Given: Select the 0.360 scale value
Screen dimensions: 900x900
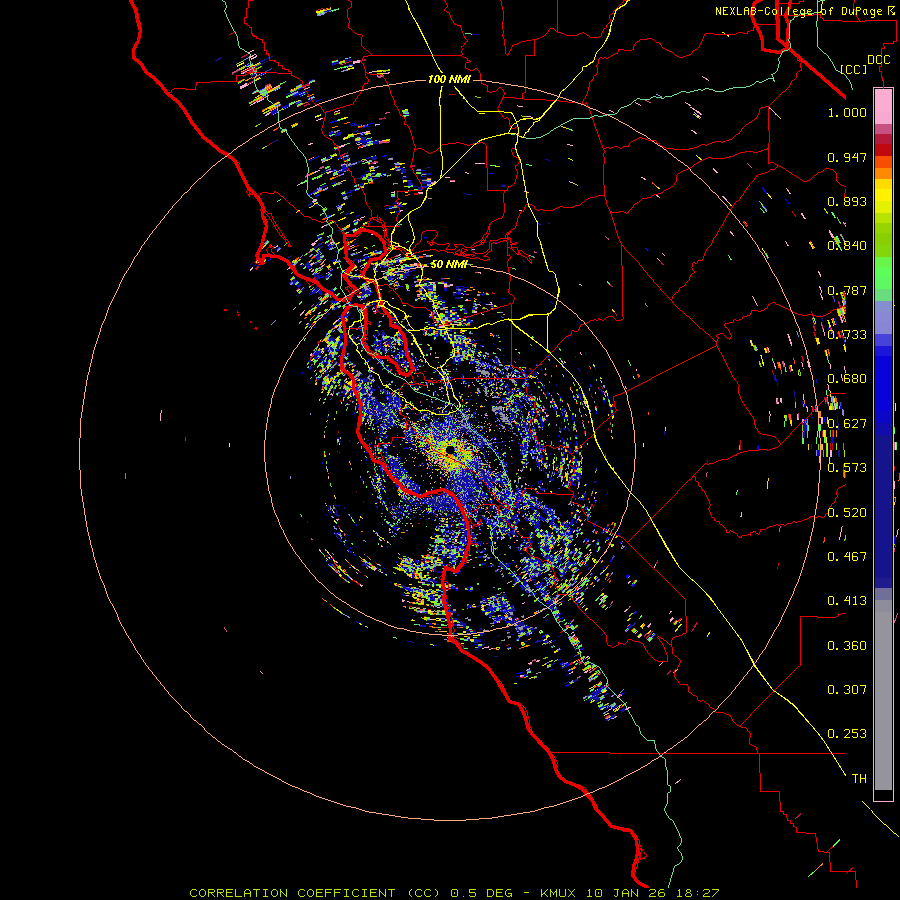Looking at the screenshot, I should pyautogui.click(x=847, y=646).
